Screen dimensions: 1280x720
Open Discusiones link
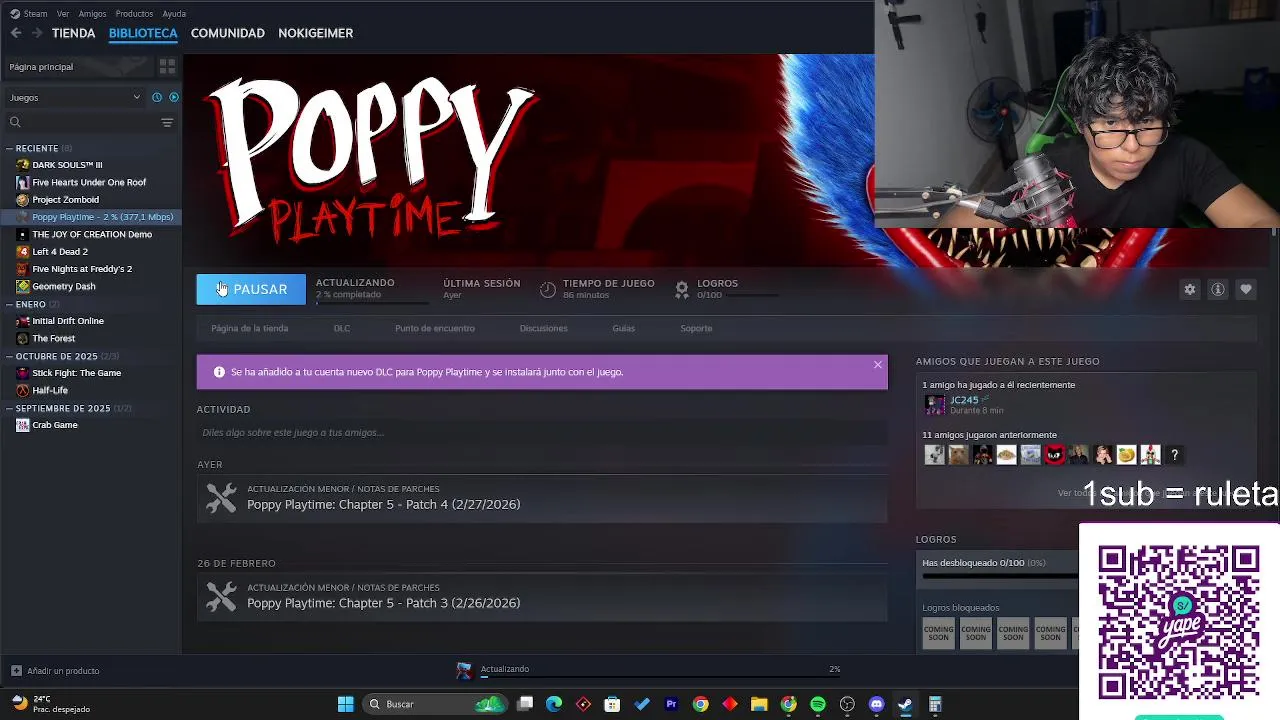pyautogui.click(x=543, y=328)
